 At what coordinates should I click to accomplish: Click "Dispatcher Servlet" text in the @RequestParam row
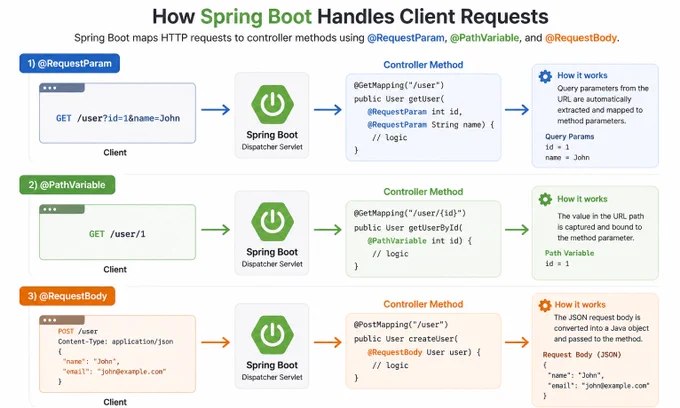(x=272, y=147)
